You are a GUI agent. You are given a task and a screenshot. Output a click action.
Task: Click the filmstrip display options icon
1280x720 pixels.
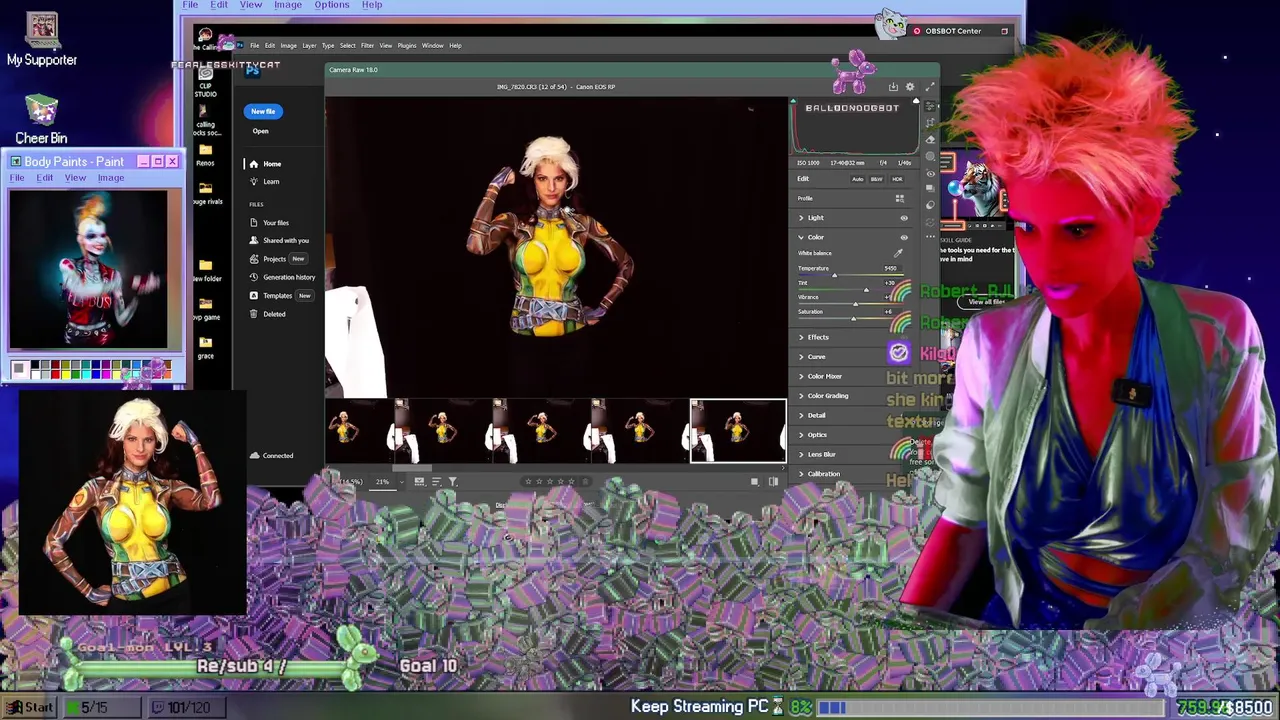coord(419,481)
